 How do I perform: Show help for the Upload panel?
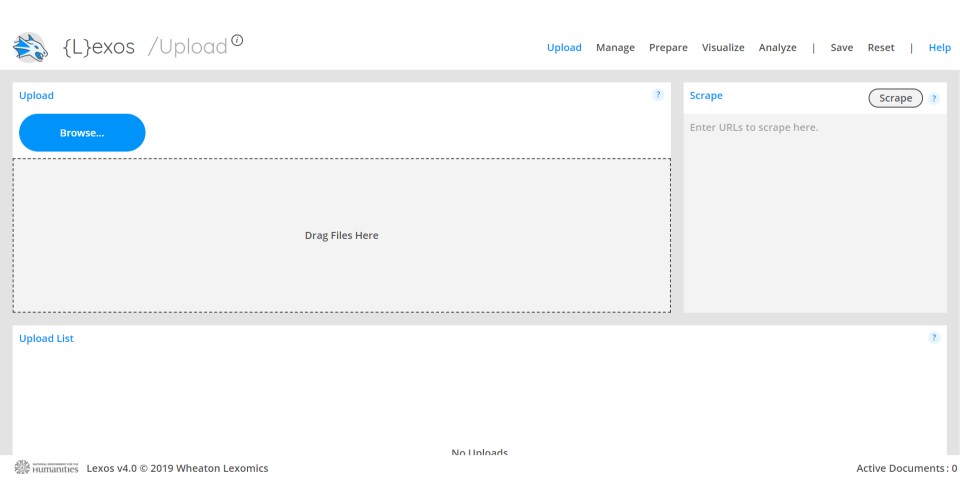pyautogui.click(x=658, y=95)
